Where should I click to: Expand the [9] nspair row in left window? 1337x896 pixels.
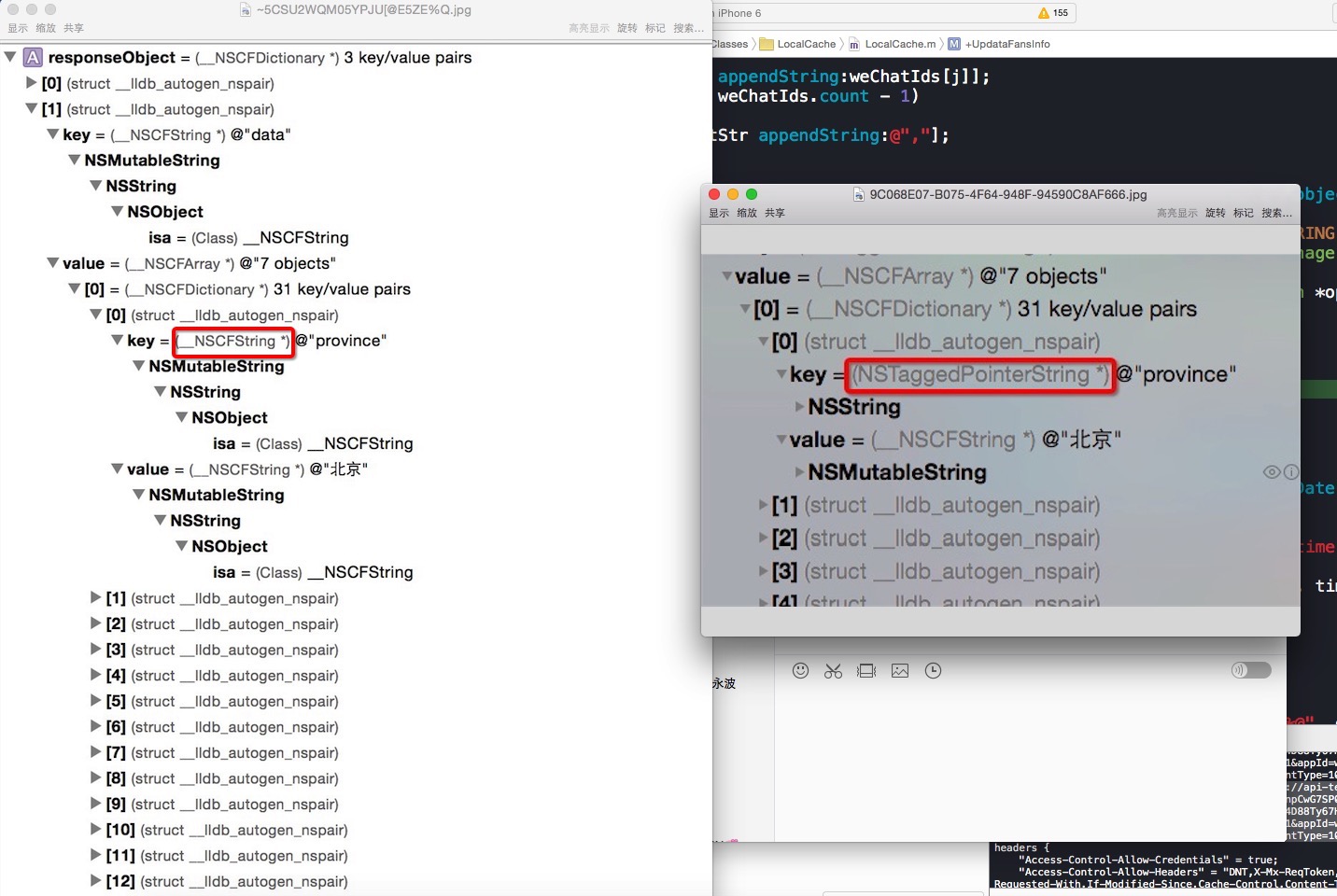(x=95, y=804)
